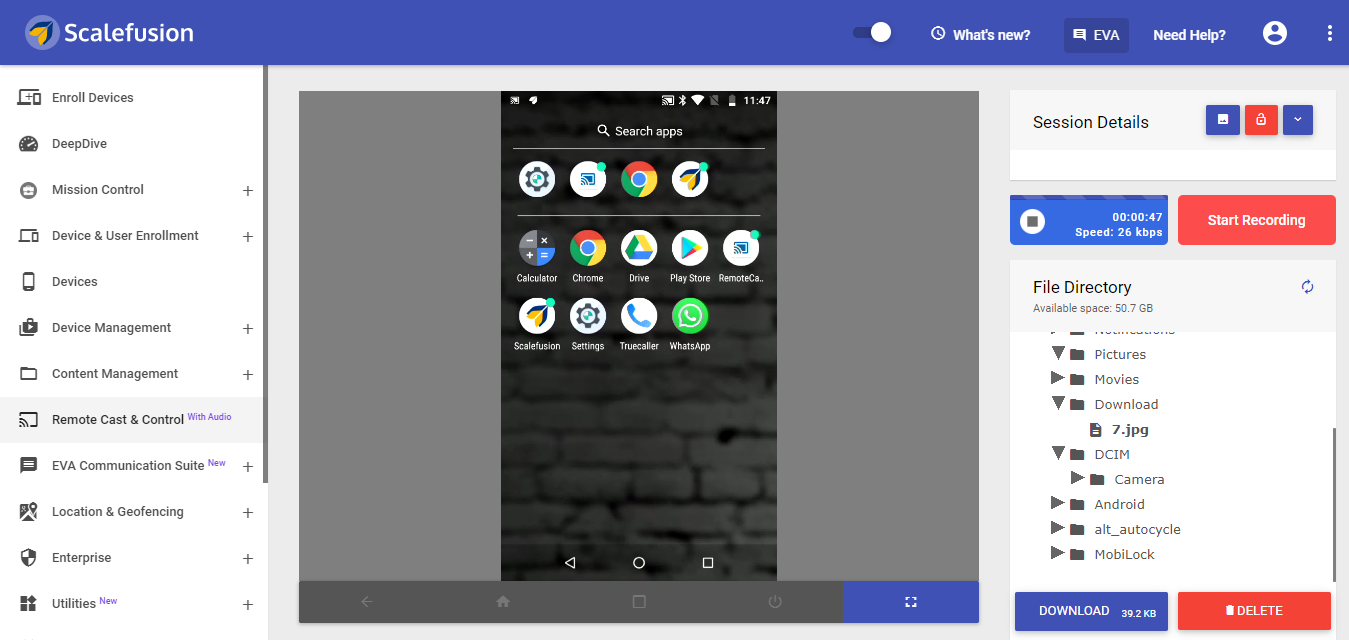Click the Scalefusion logo
1349x640 pixels.
109,33
